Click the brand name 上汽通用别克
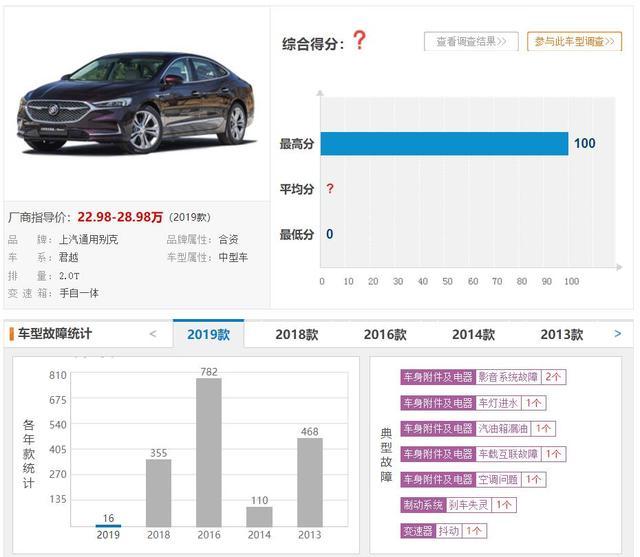640x557 pixels. click(89, 239)
